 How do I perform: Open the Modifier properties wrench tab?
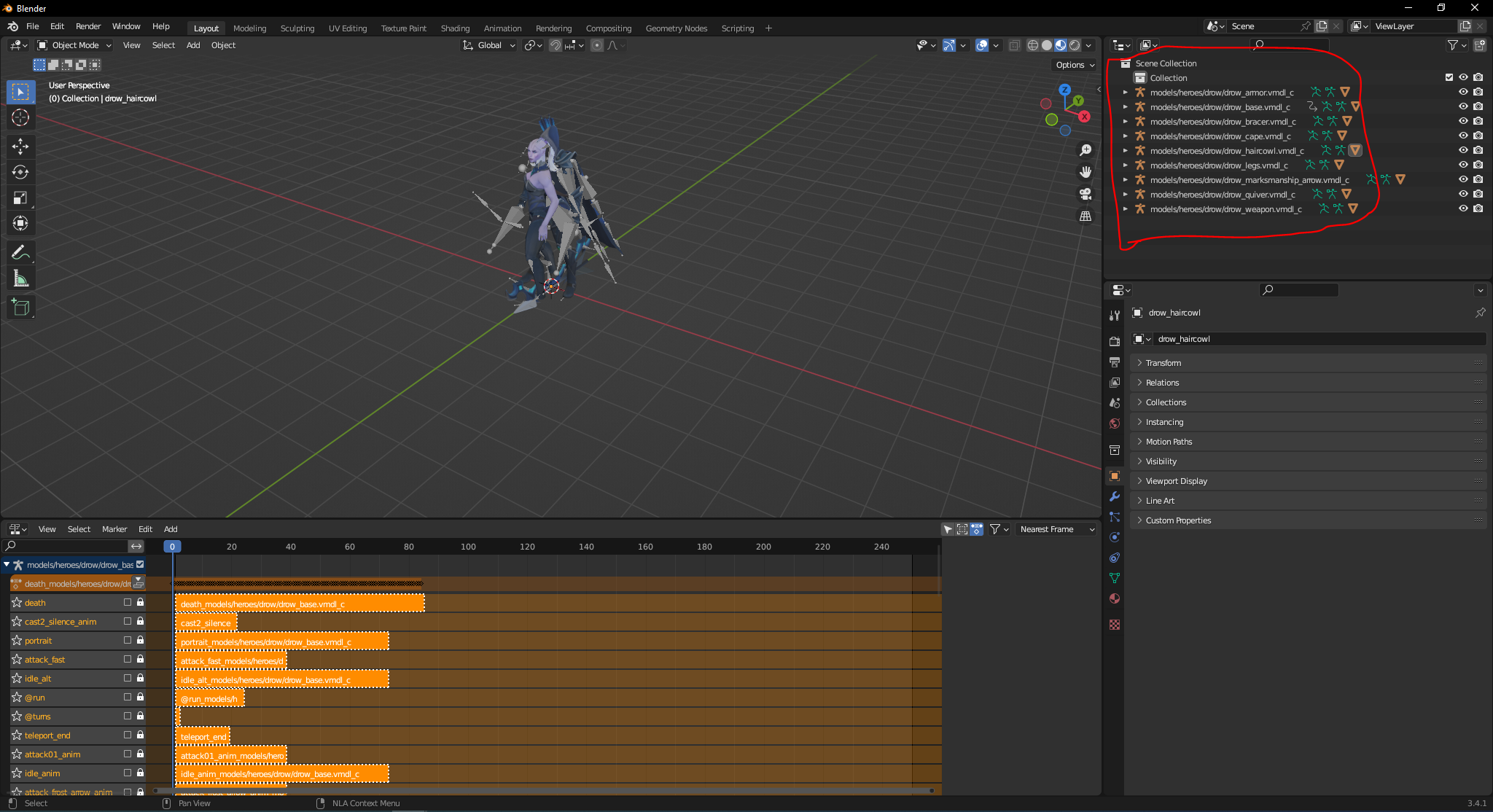pos(1115,496)
